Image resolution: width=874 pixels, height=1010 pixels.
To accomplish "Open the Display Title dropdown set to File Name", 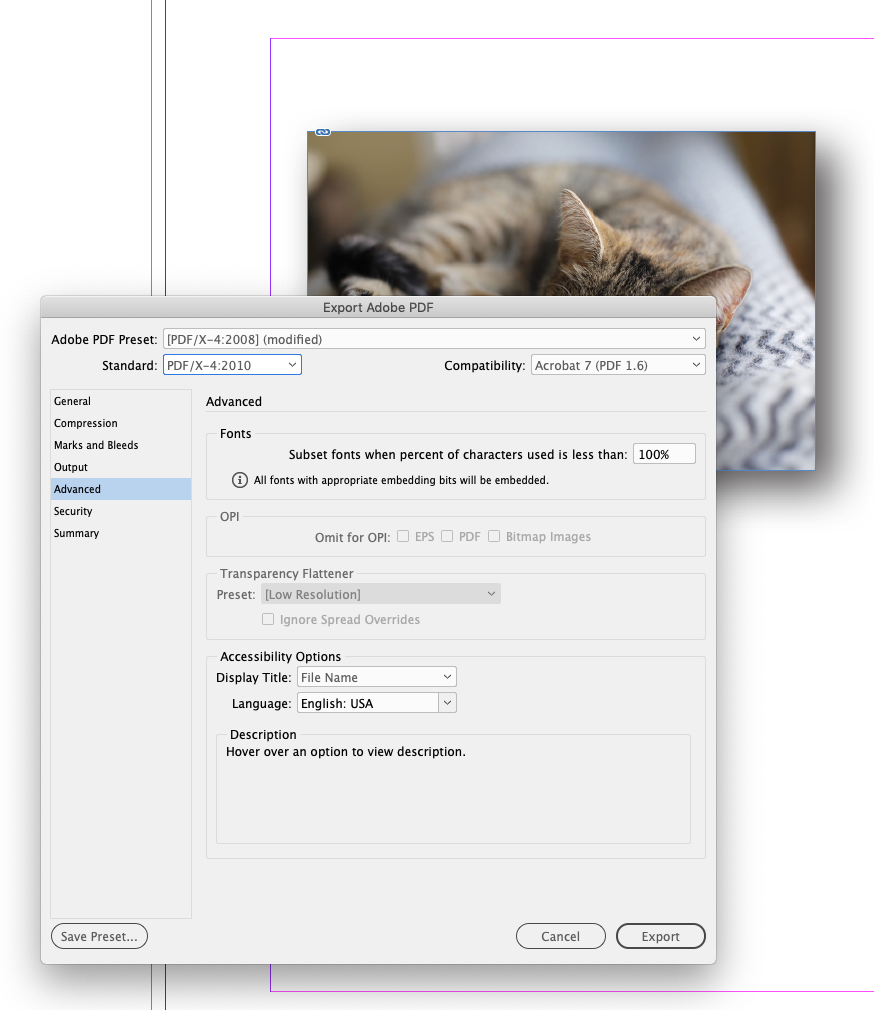I will click(x=376, y=676).
